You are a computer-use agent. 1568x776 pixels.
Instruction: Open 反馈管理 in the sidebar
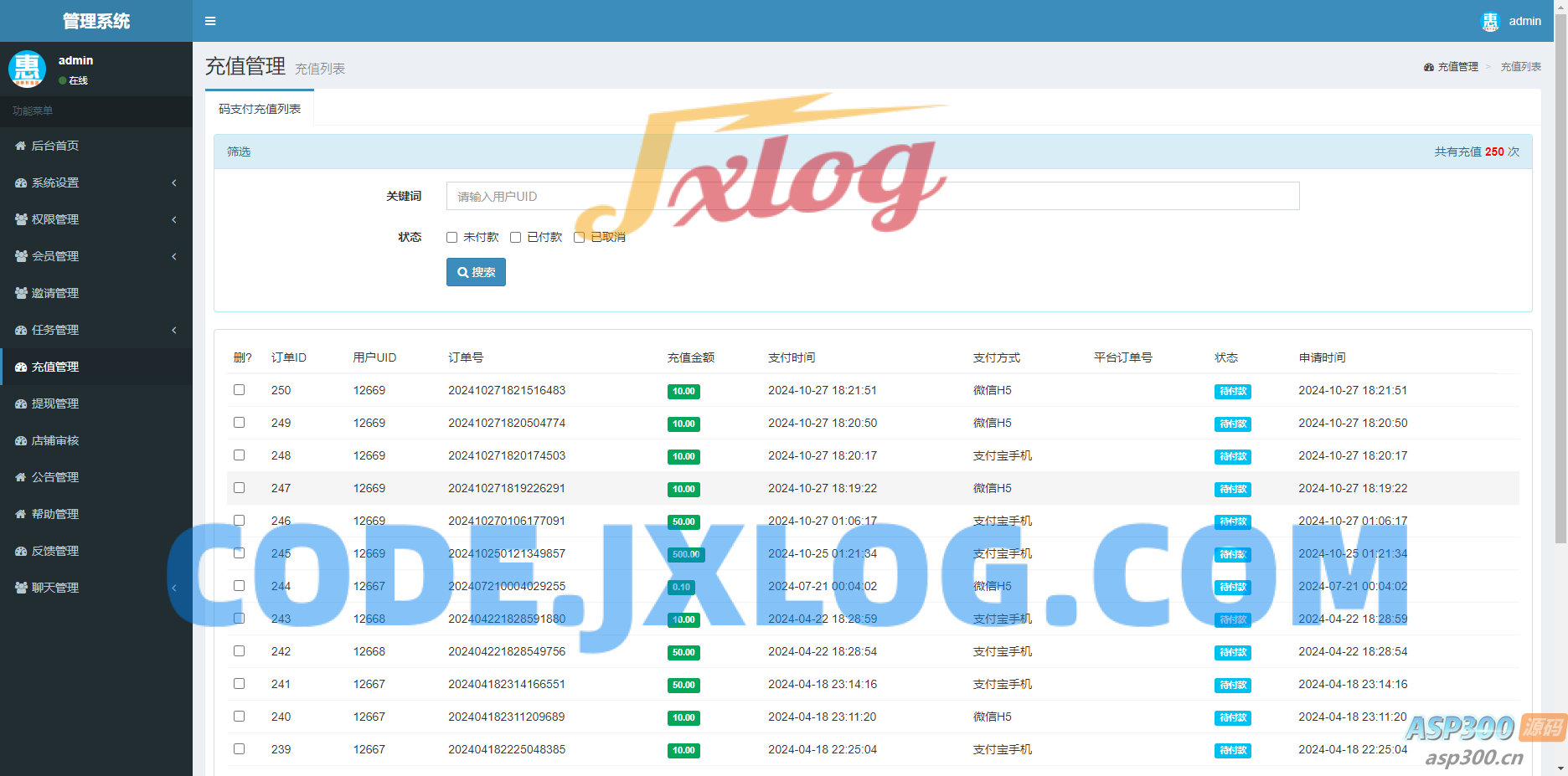[x=55, y=551]
